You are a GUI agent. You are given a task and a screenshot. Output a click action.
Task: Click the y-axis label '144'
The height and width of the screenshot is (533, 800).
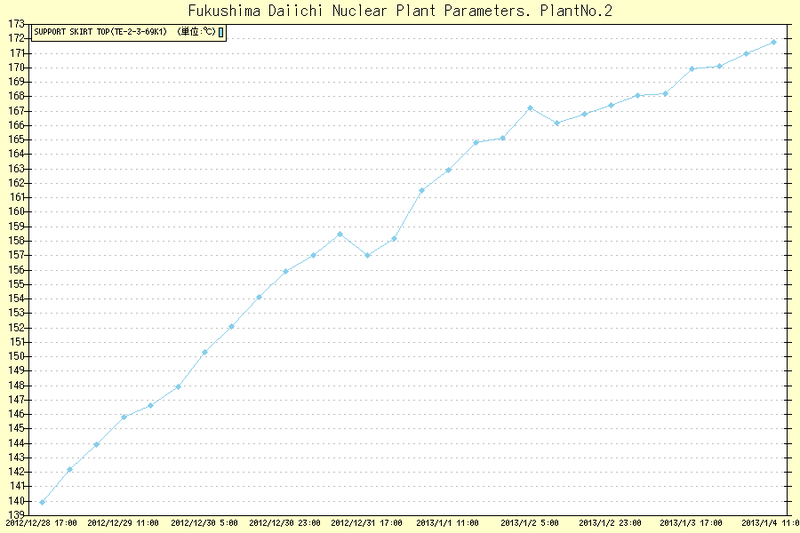point(16,443)
